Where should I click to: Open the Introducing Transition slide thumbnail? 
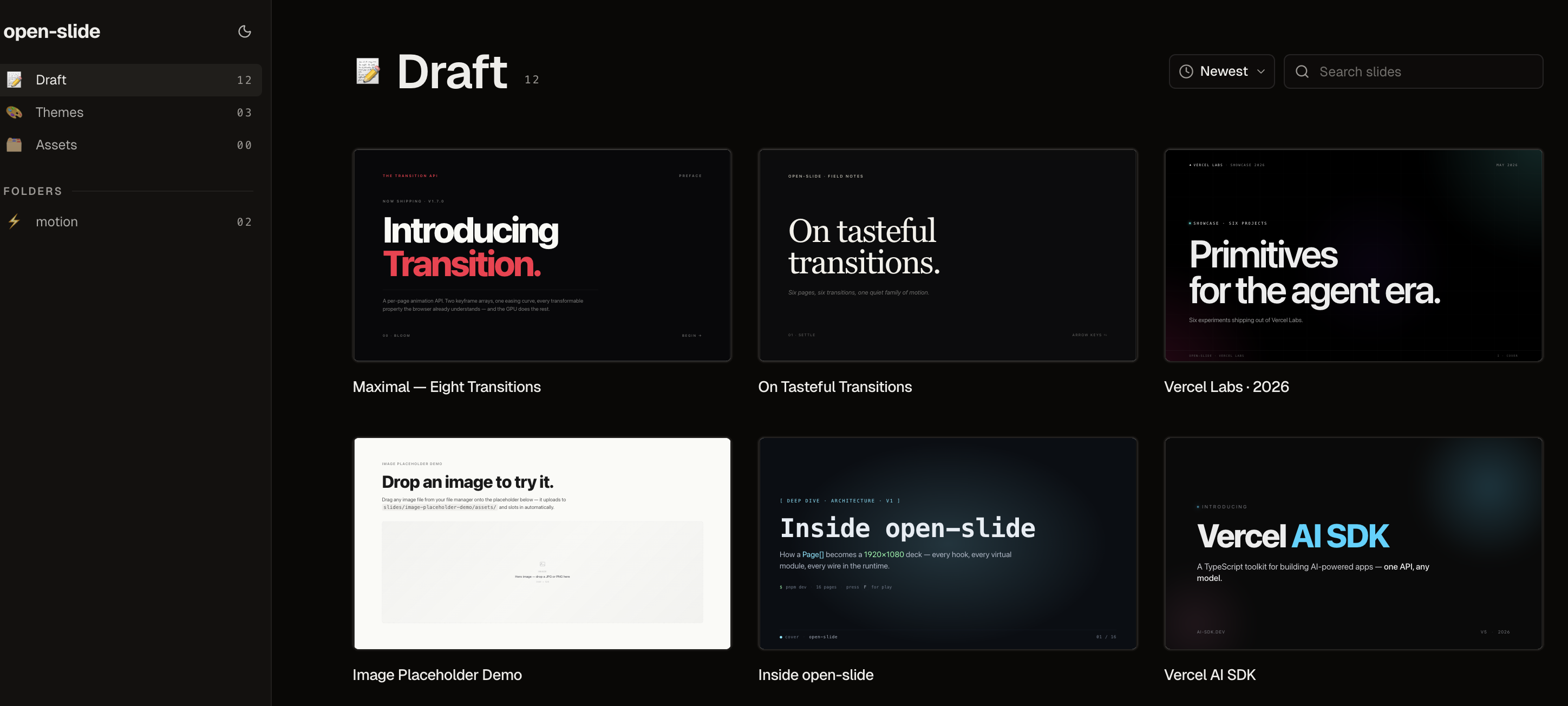[542, 255]
